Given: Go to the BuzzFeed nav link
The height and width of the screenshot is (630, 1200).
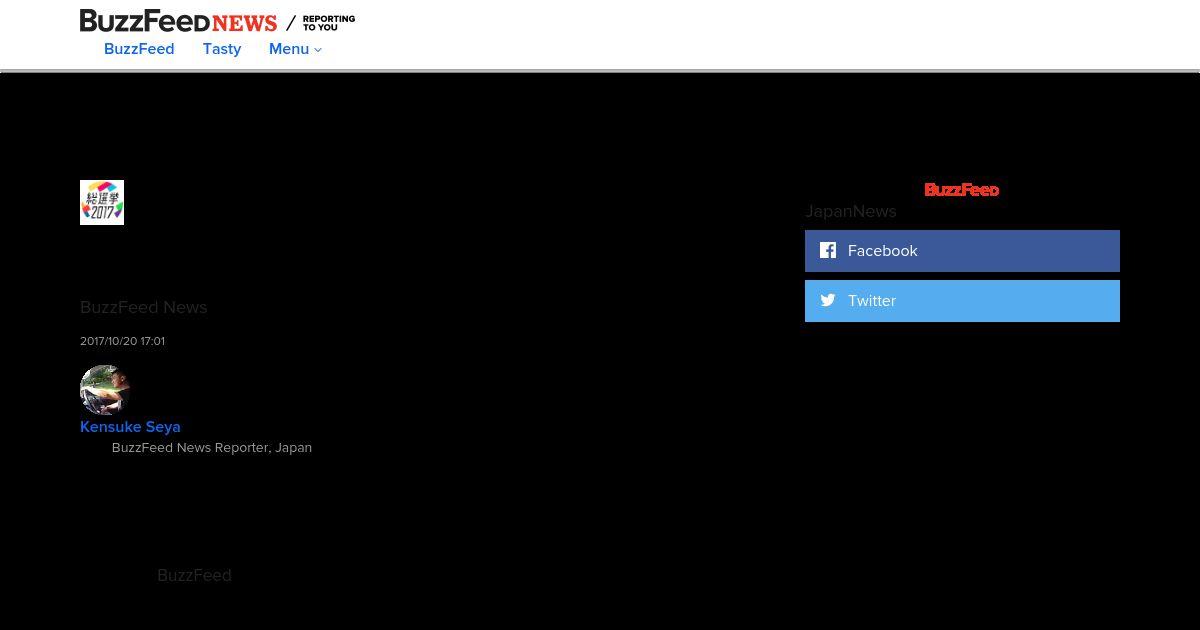Looking at the screenshot, I should pyautogui.click(x=139, y=49).
